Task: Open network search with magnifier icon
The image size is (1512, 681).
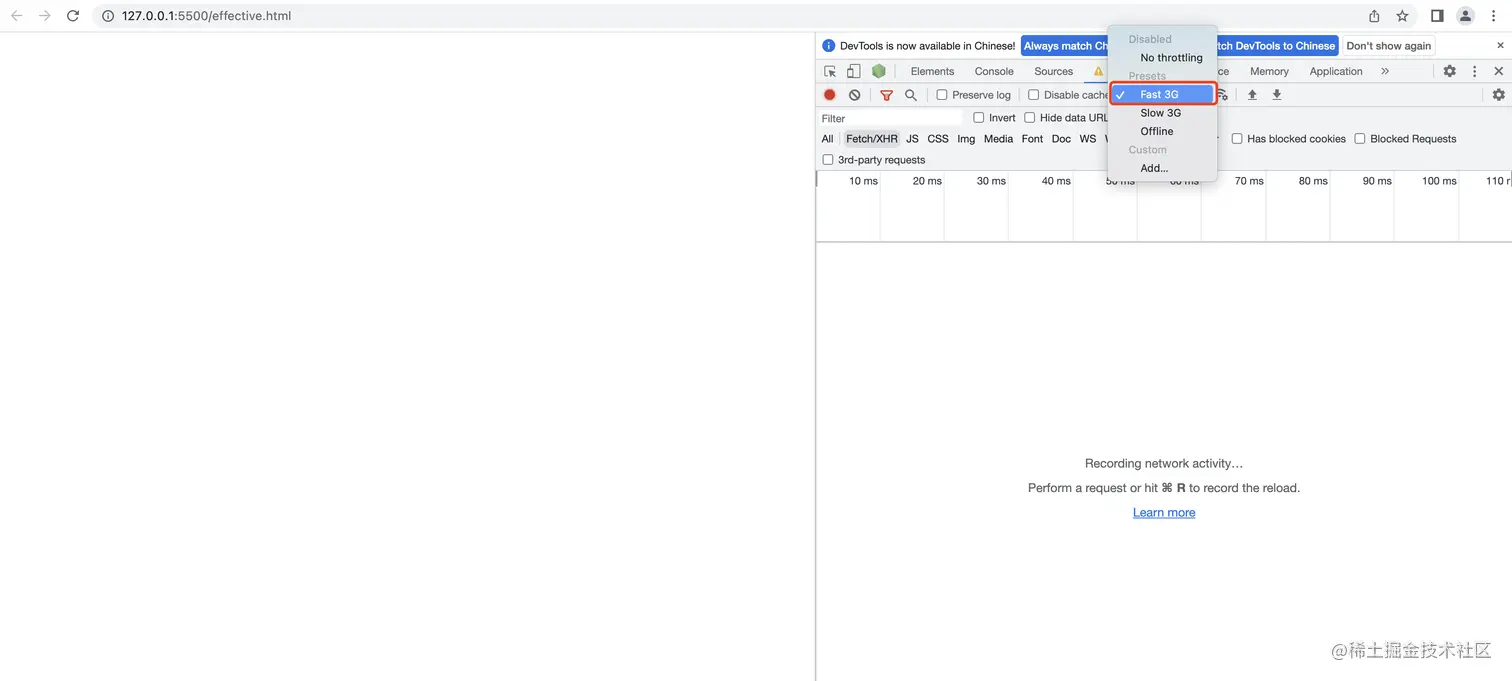Action: tap(910, 95)
